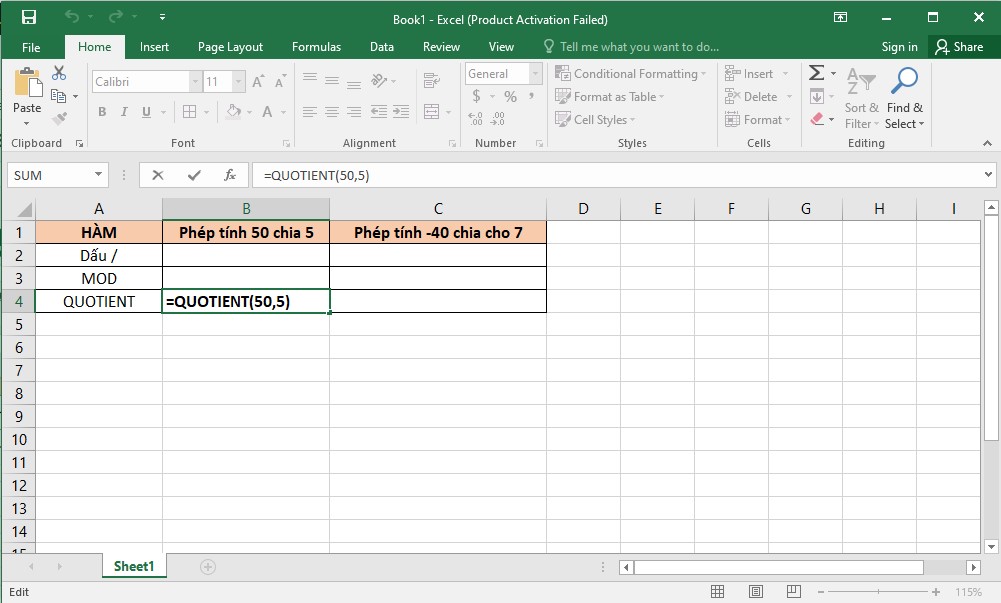This screenshot has width=1001, height=603.
Task: Click the Increase Decimal icon
Action: pos(473,119)
